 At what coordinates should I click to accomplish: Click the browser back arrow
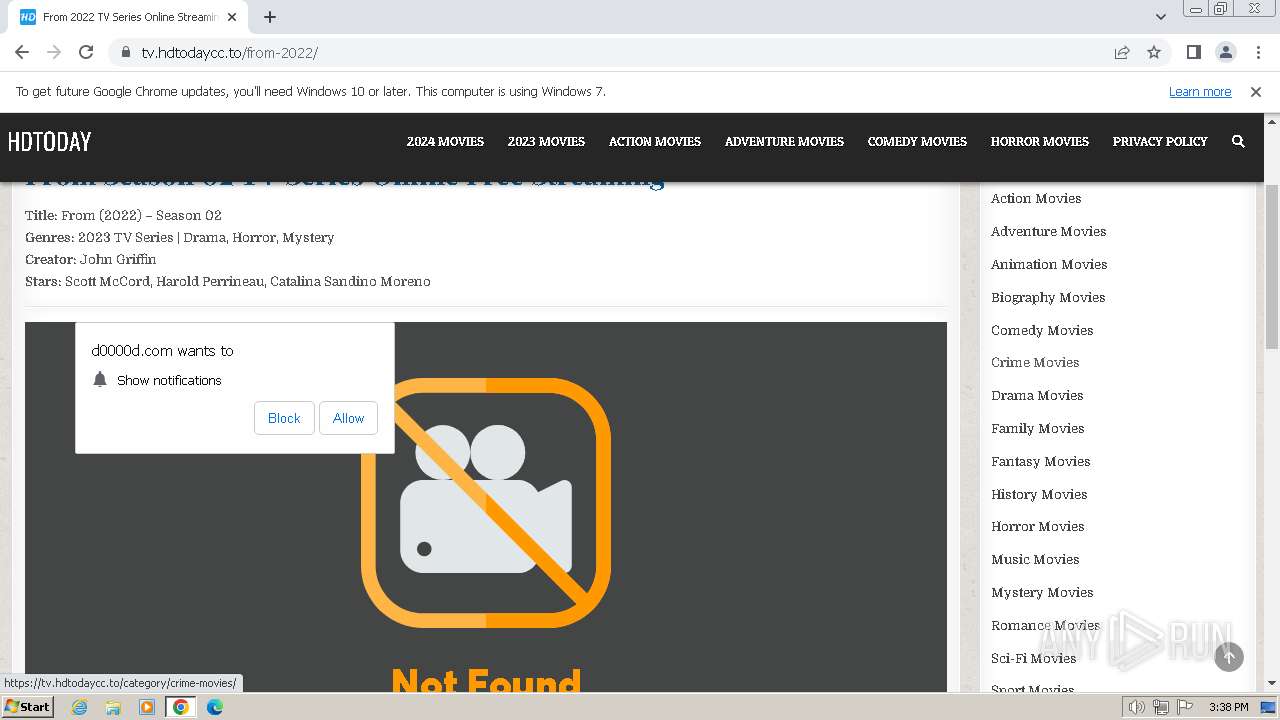tap(22, 52)
